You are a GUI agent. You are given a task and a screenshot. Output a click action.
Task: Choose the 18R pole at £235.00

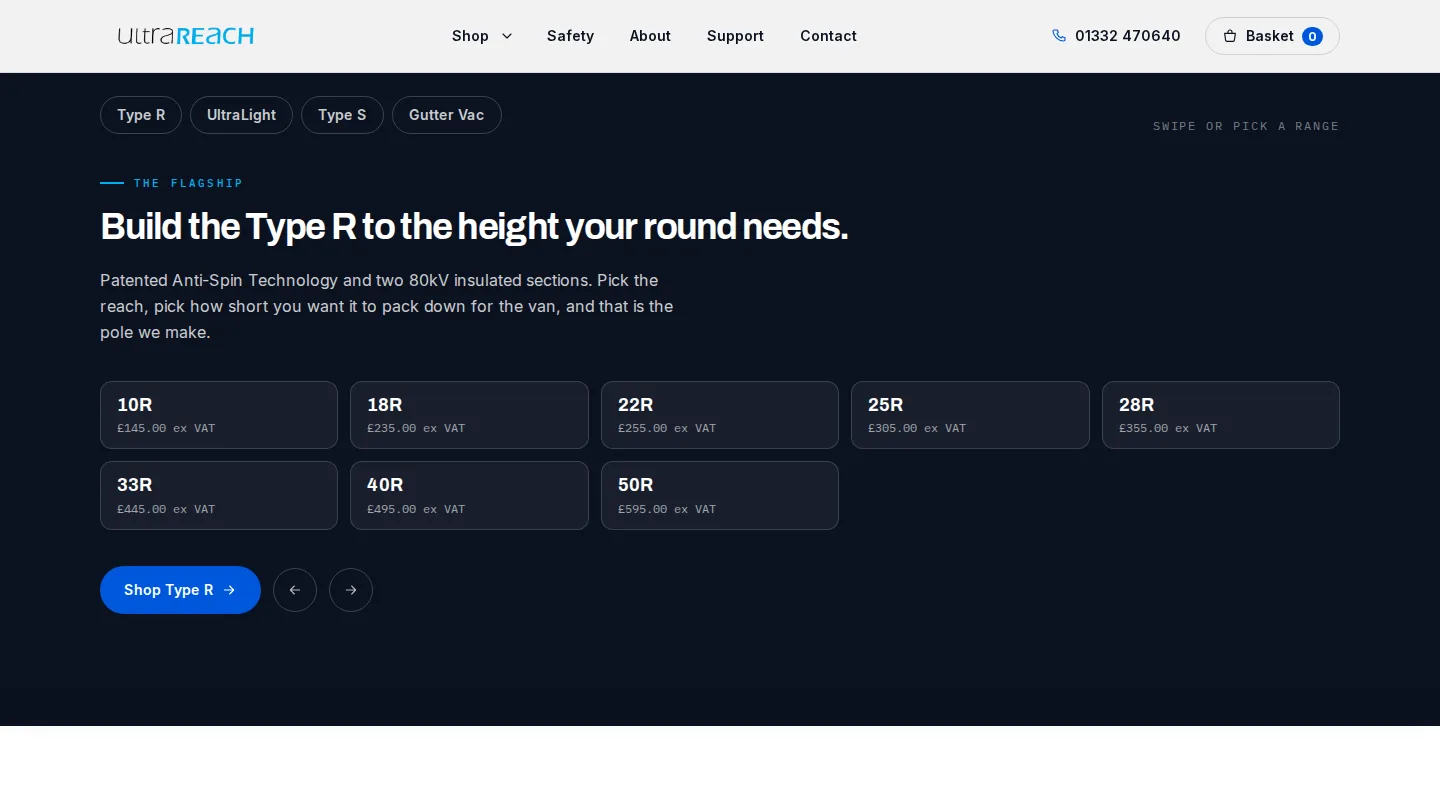(469, 415)
